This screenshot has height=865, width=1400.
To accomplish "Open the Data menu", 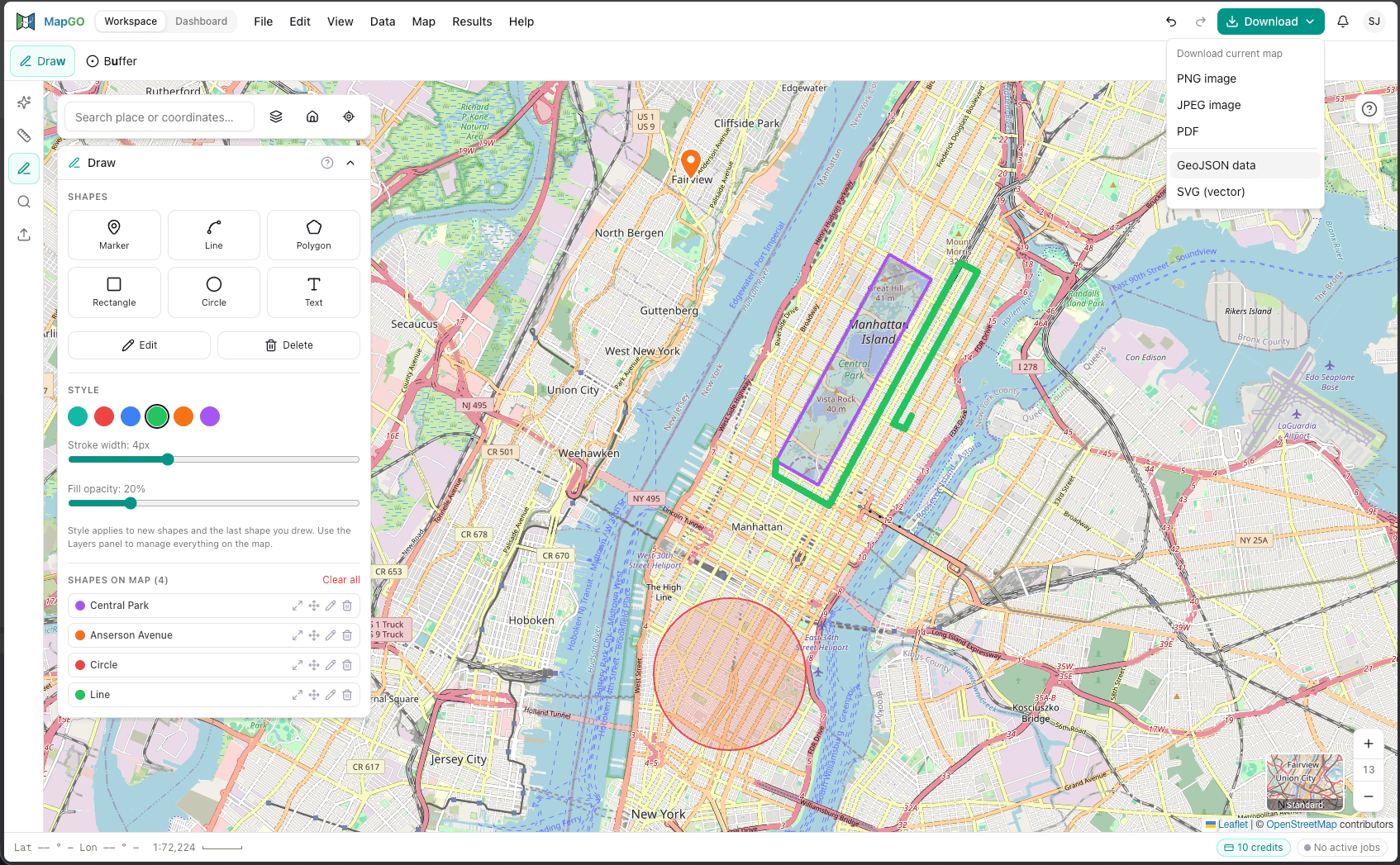I will [383, 21].
